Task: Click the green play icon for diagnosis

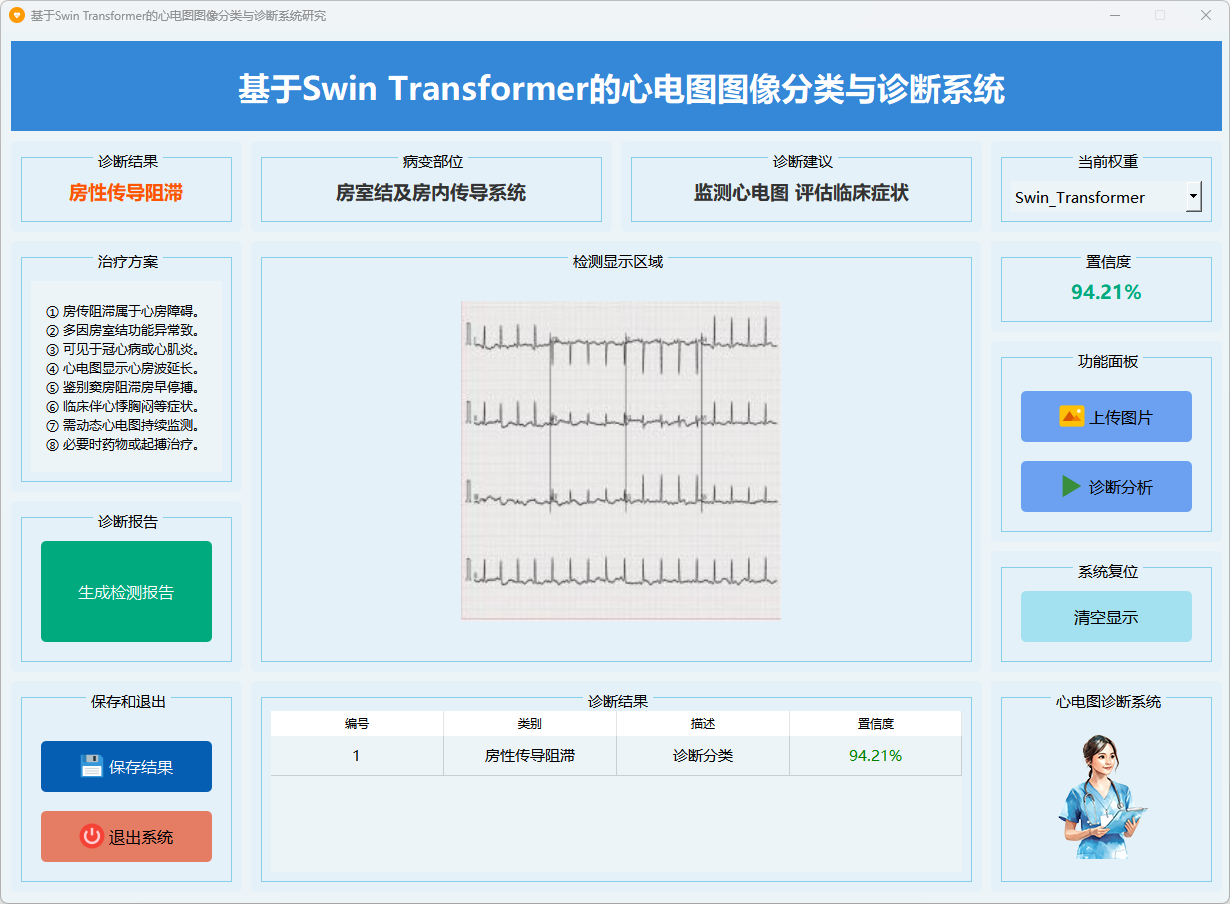Action: coord(1071,487)
